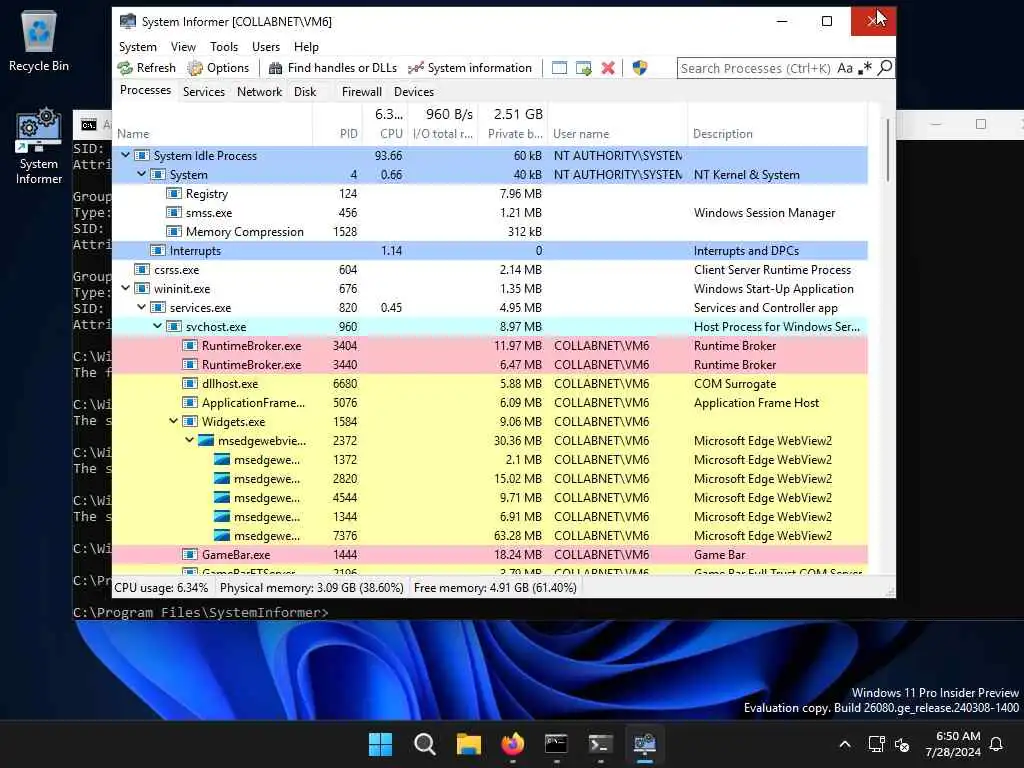The width and height of the screenshot is (1024, 768).
Task: Select the Registry process row
Action: [490, 193]
